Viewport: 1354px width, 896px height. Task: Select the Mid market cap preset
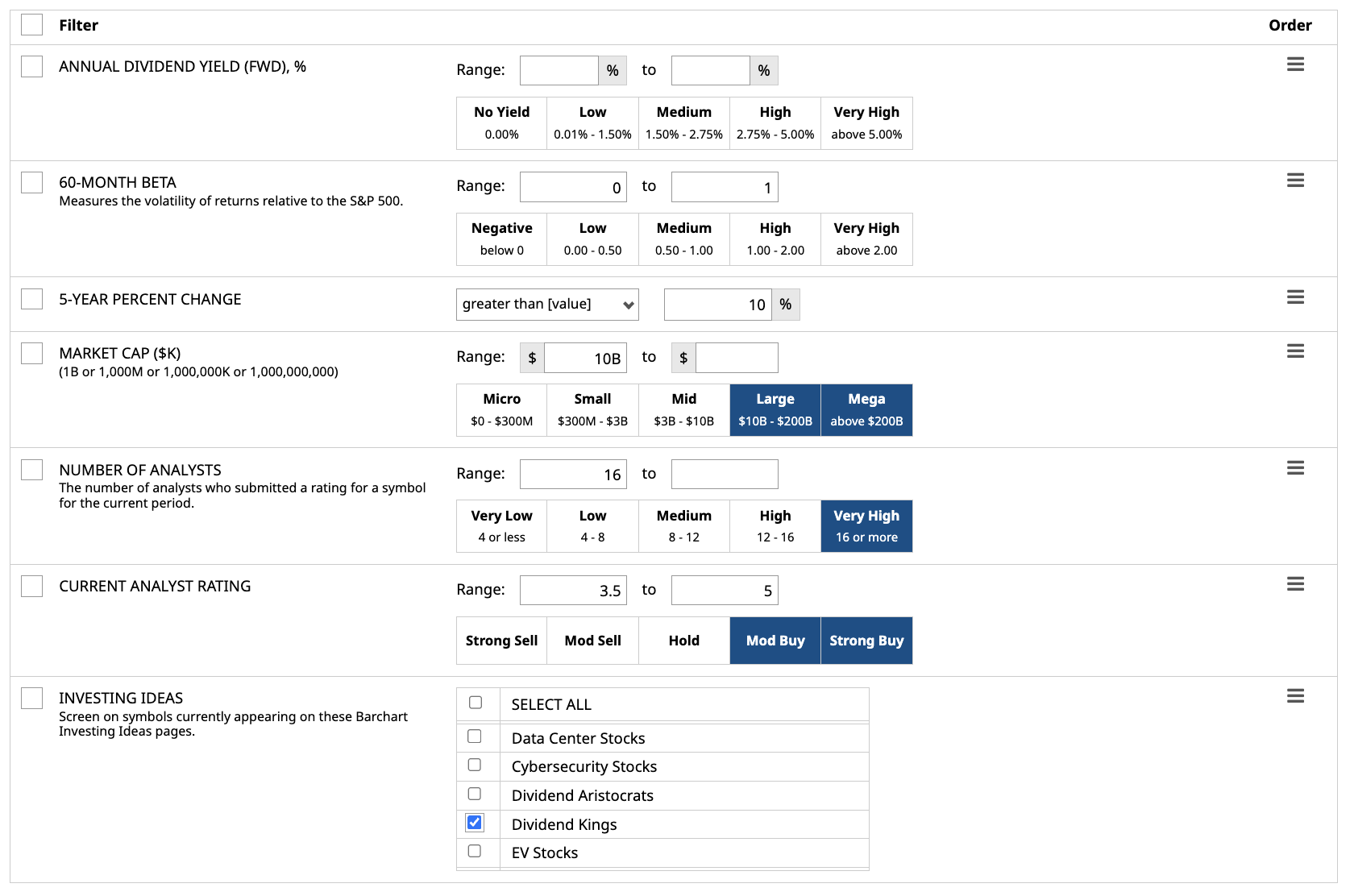point(683,410)
